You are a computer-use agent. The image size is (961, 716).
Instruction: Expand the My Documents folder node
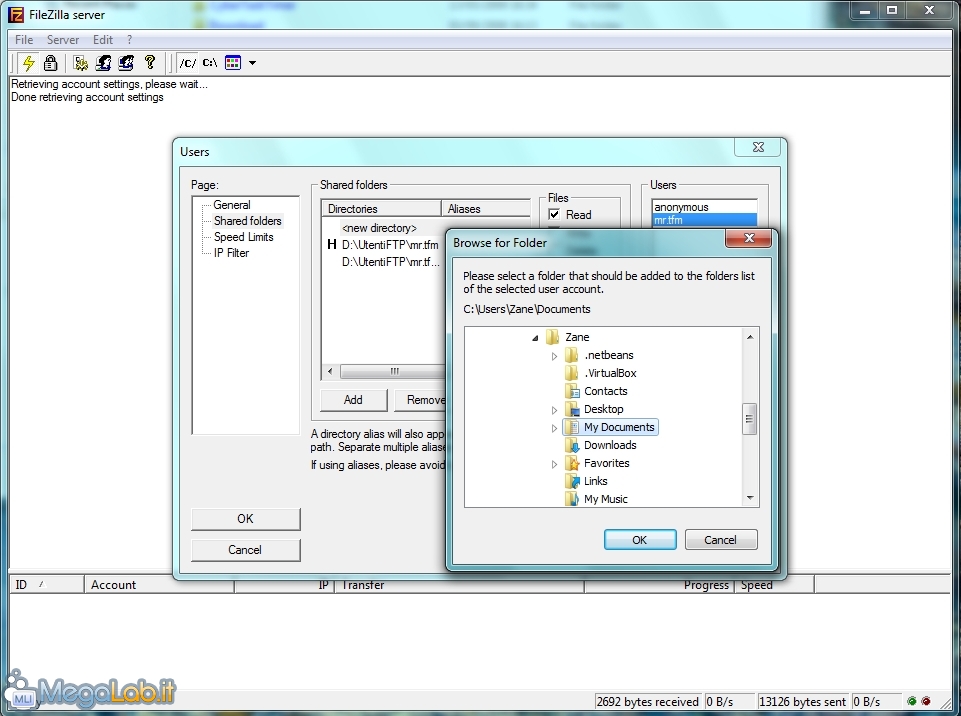[x=554, y=428]
